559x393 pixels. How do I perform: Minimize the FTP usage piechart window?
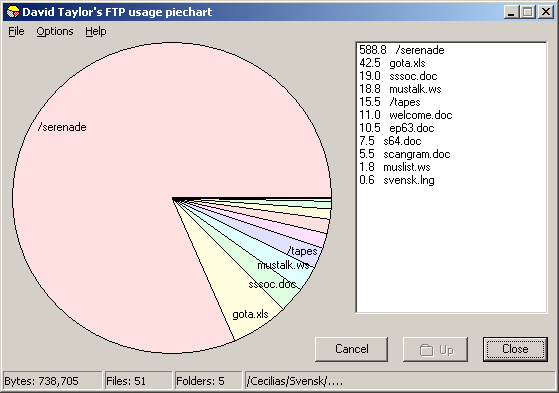[511, 12]
